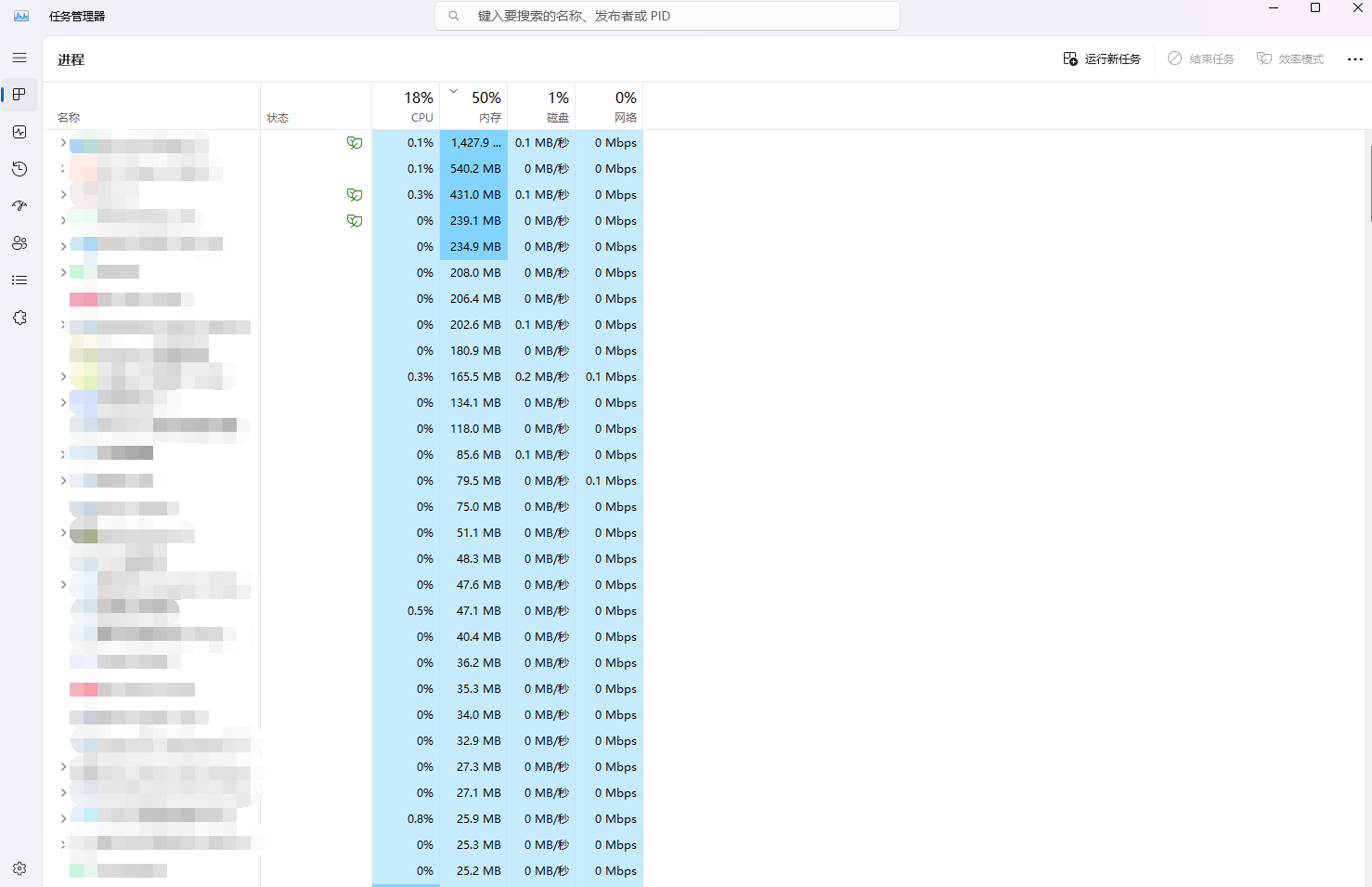This screenshot has height=887, width=1372.
Task: Click the 0.1 Mbps cell in 79.5 MB row
Action: pyautogui.click(x=609, y=481)
